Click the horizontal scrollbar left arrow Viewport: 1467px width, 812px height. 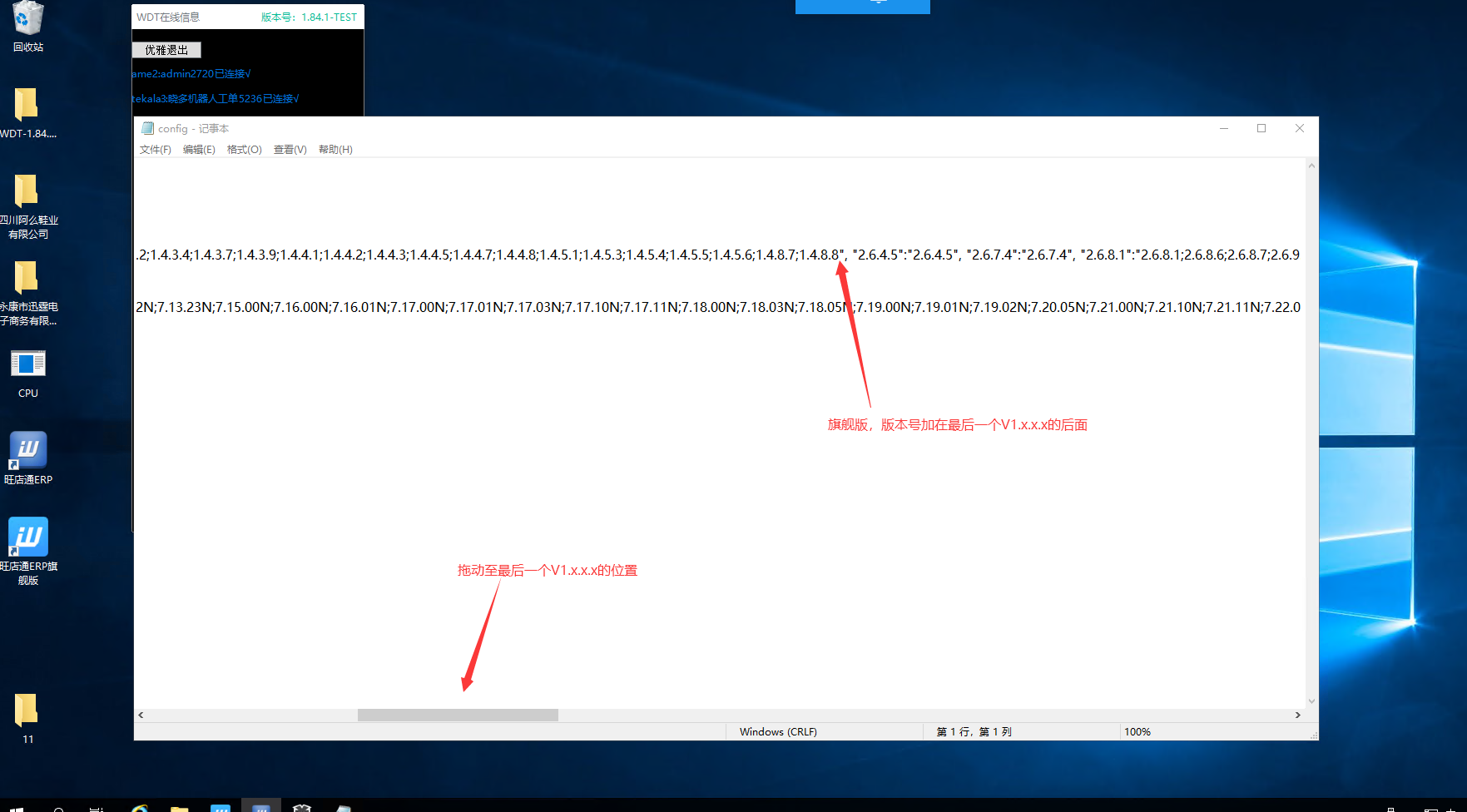point(141,715)
